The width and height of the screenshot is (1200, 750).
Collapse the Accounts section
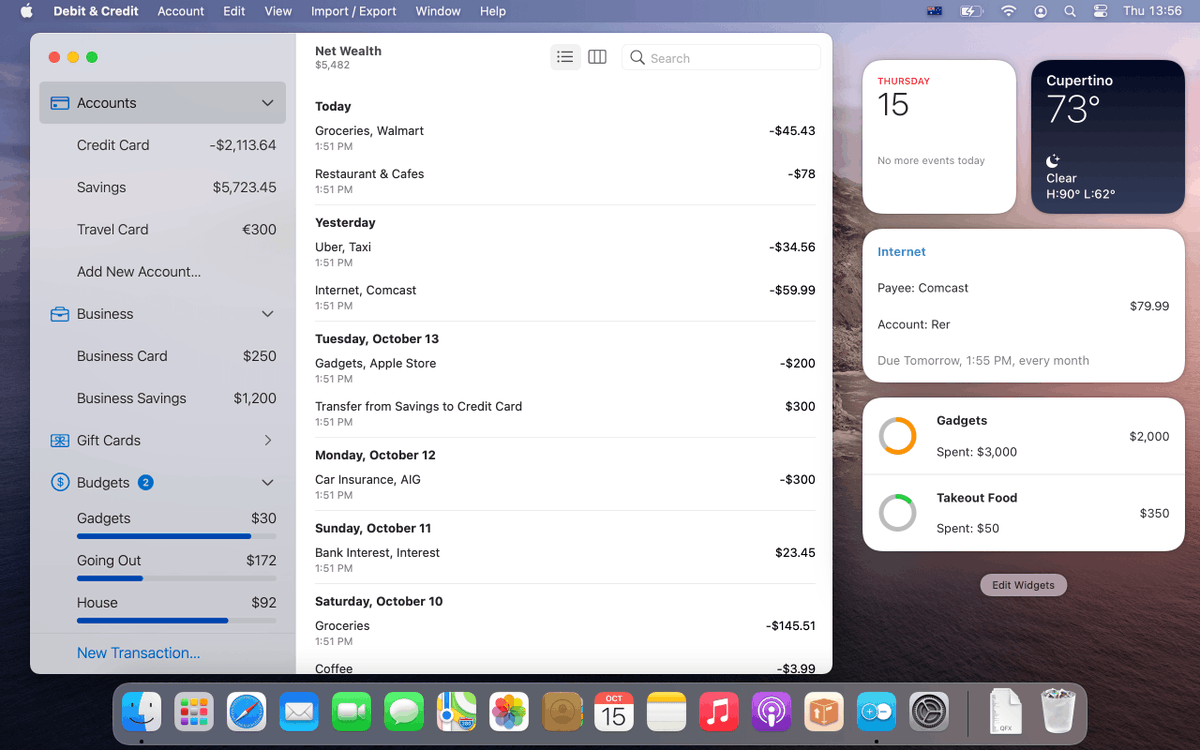[267, 102]
